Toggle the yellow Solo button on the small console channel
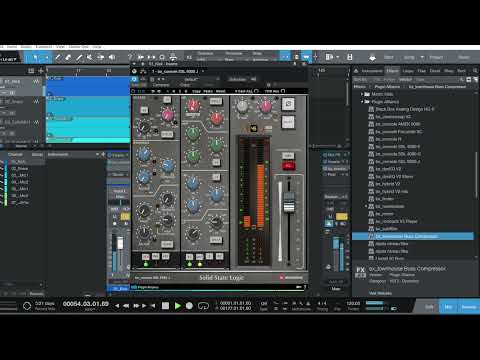The image size is (480, 360). (125, 217)
